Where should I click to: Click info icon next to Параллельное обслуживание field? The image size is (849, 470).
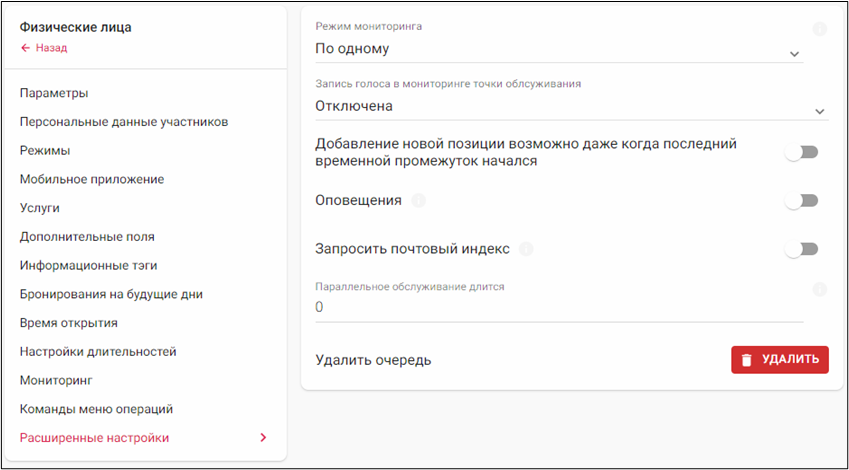point(820,290)
